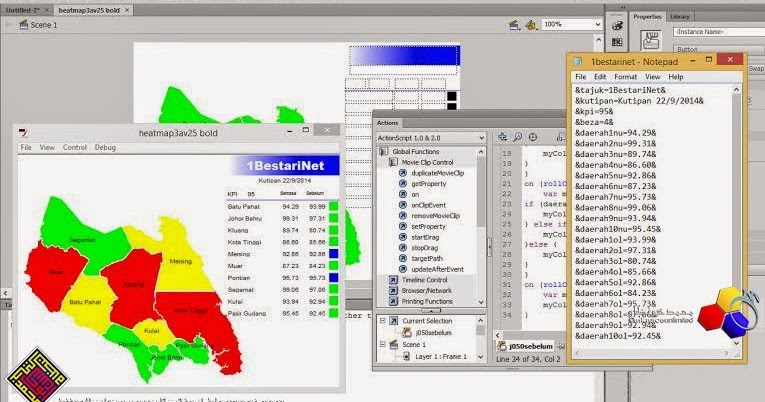
Task: Click the getProperty action icon
Action: coord(403,184)
